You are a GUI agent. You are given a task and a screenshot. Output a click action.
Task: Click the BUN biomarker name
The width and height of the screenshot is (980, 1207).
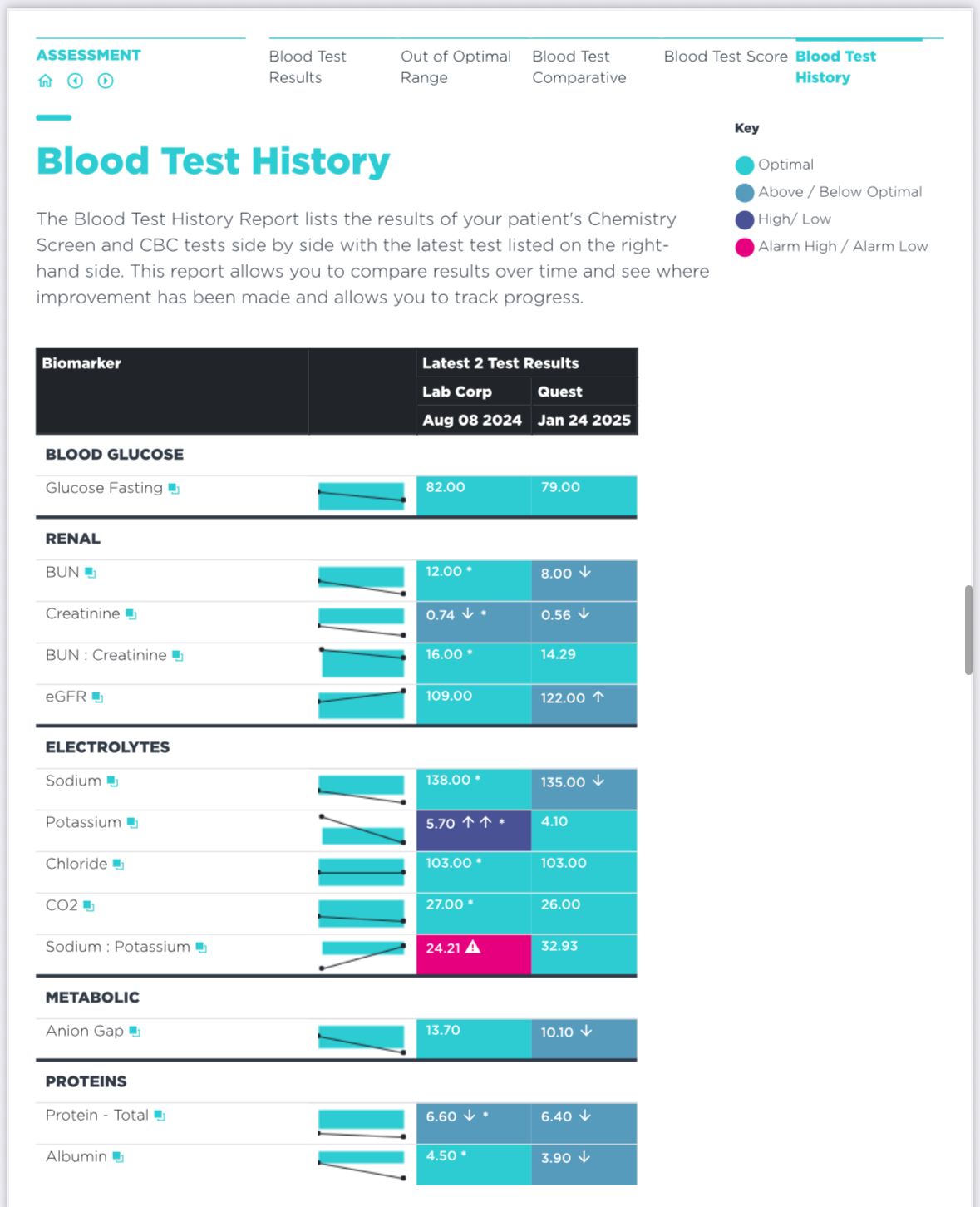(62, 573)
